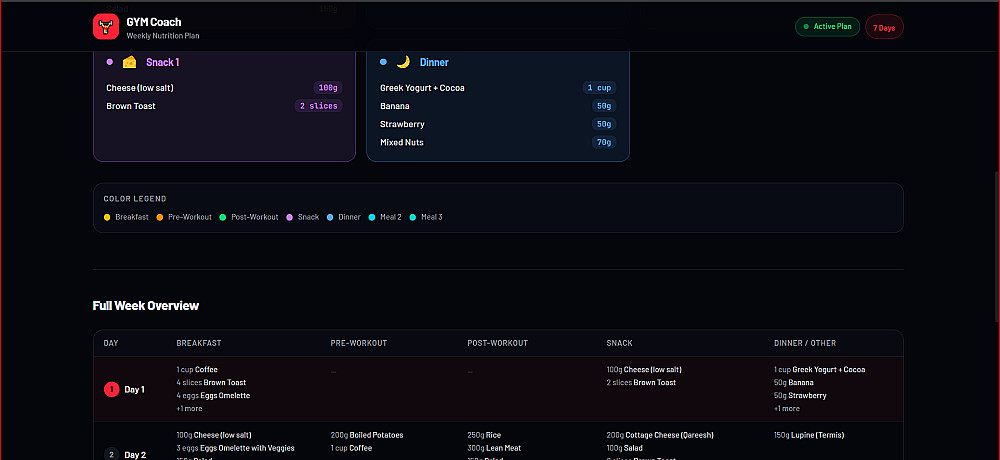Click the 2 slices tag for Brown Toast
This screenshot has height=460, width=1000.
(x=318, y=106)
